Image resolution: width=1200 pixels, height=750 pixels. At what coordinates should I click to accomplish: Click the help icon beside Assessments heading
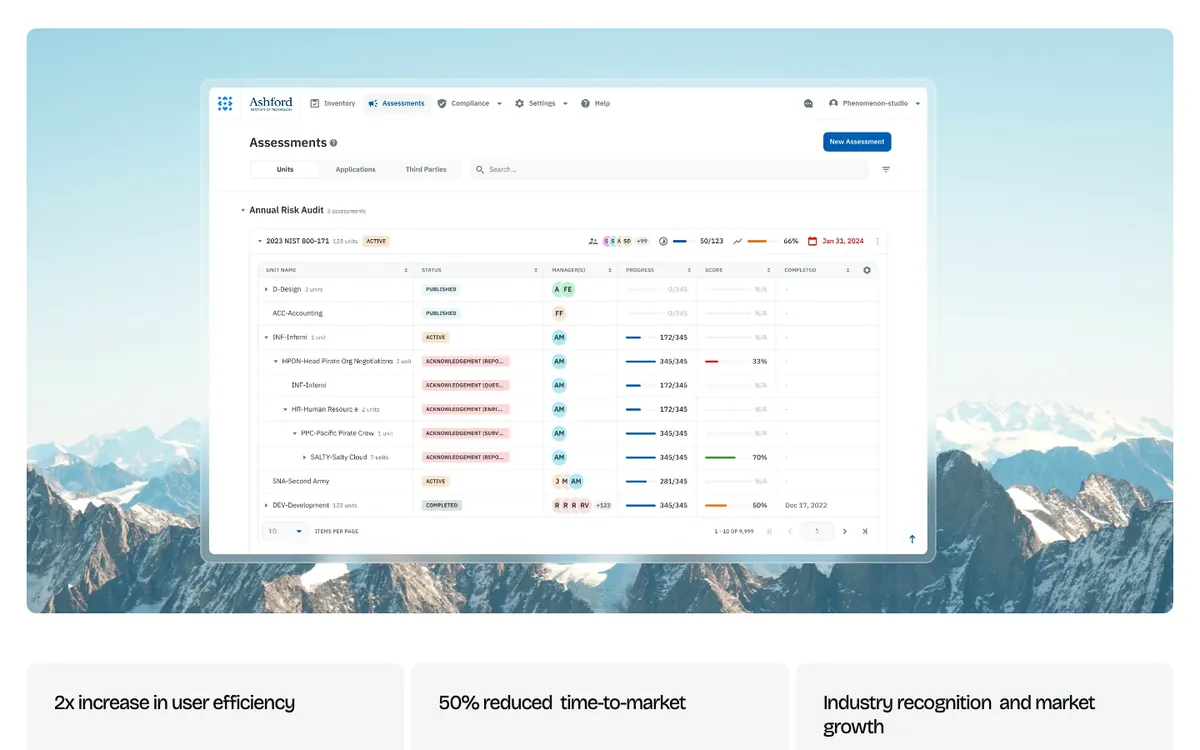coord(334,143)
